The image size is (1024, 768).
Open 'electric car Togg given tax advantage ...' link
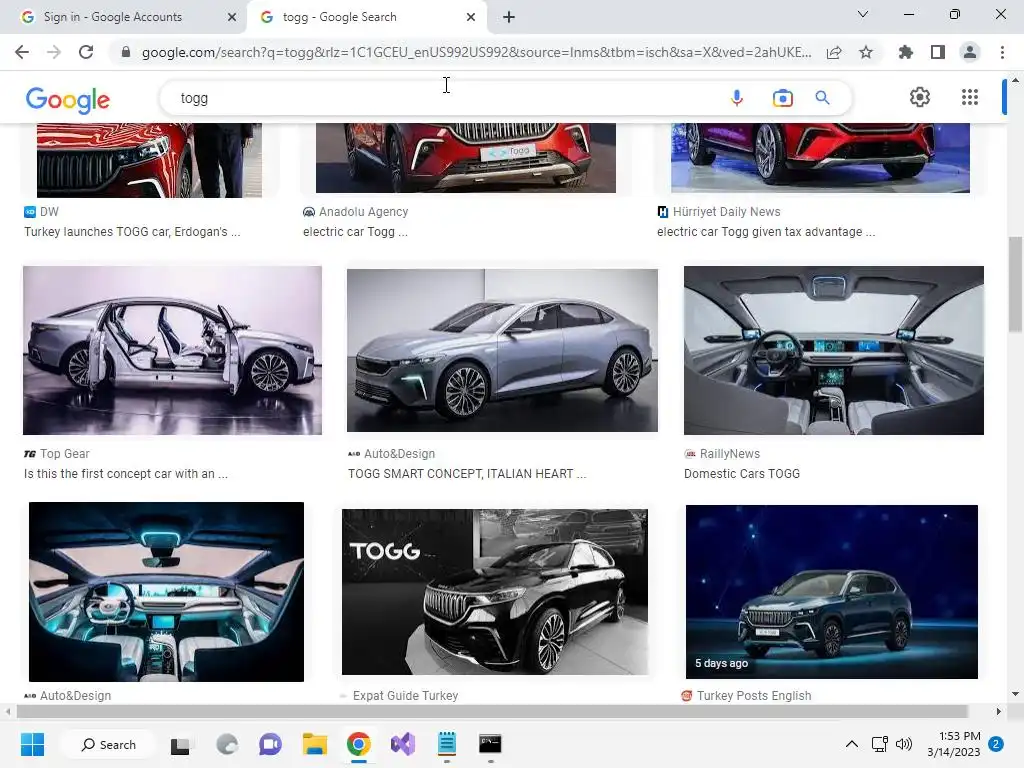point(766,232)
